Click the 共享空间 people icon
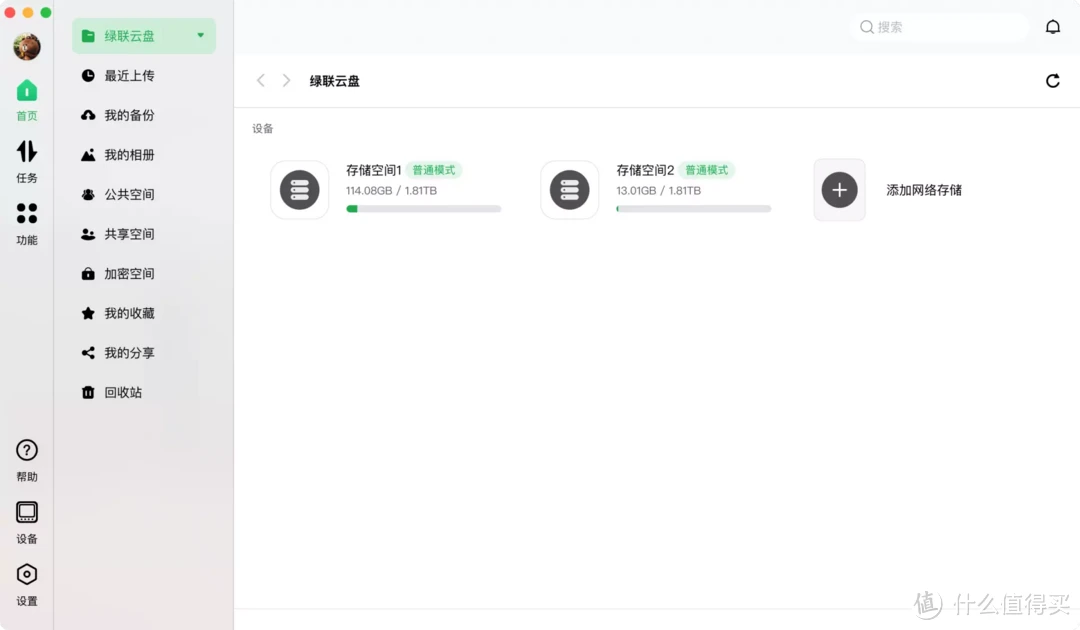1080x630 pixels. [88, 234]
